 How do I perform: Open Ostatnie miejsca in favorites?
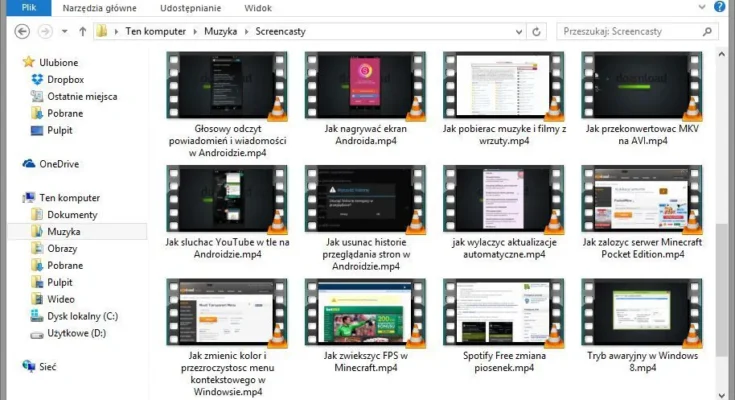point(82,97)
